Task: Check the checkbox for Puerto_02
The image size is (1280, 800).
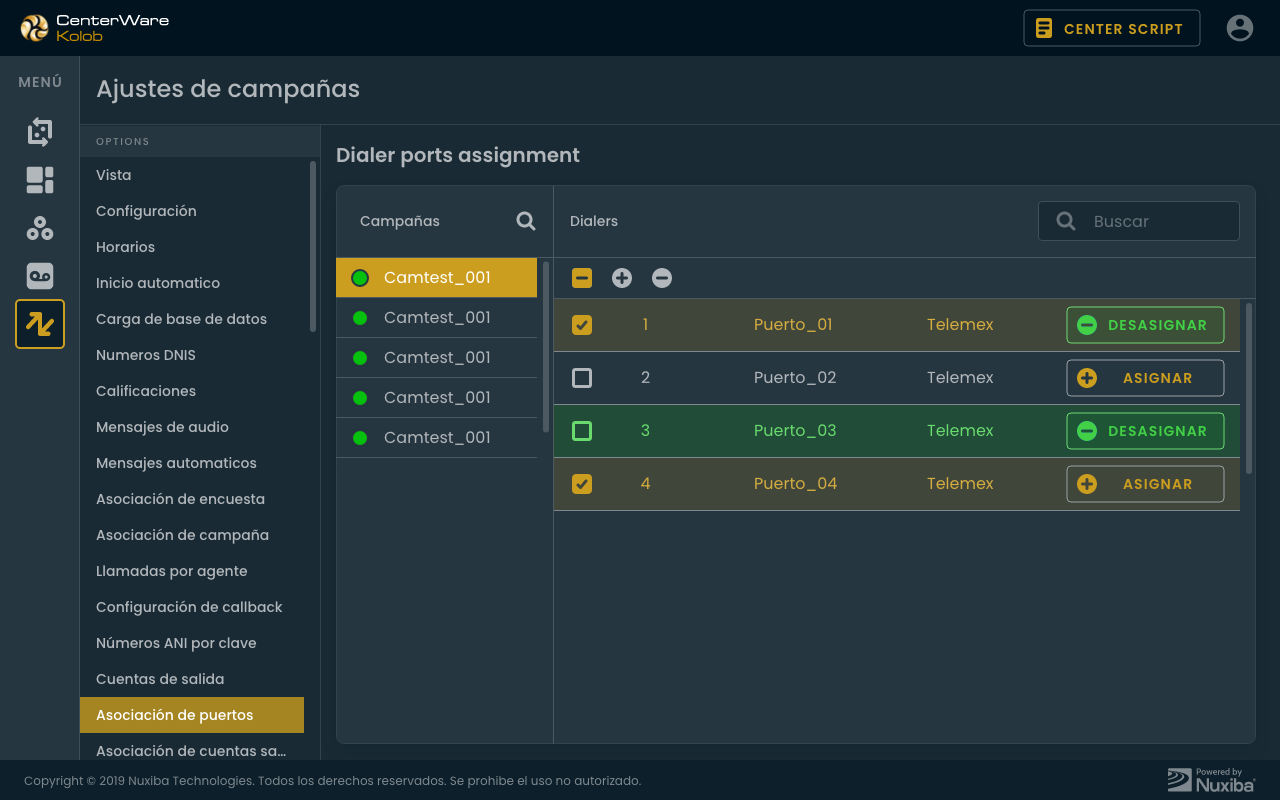Action: coord(582,378)
